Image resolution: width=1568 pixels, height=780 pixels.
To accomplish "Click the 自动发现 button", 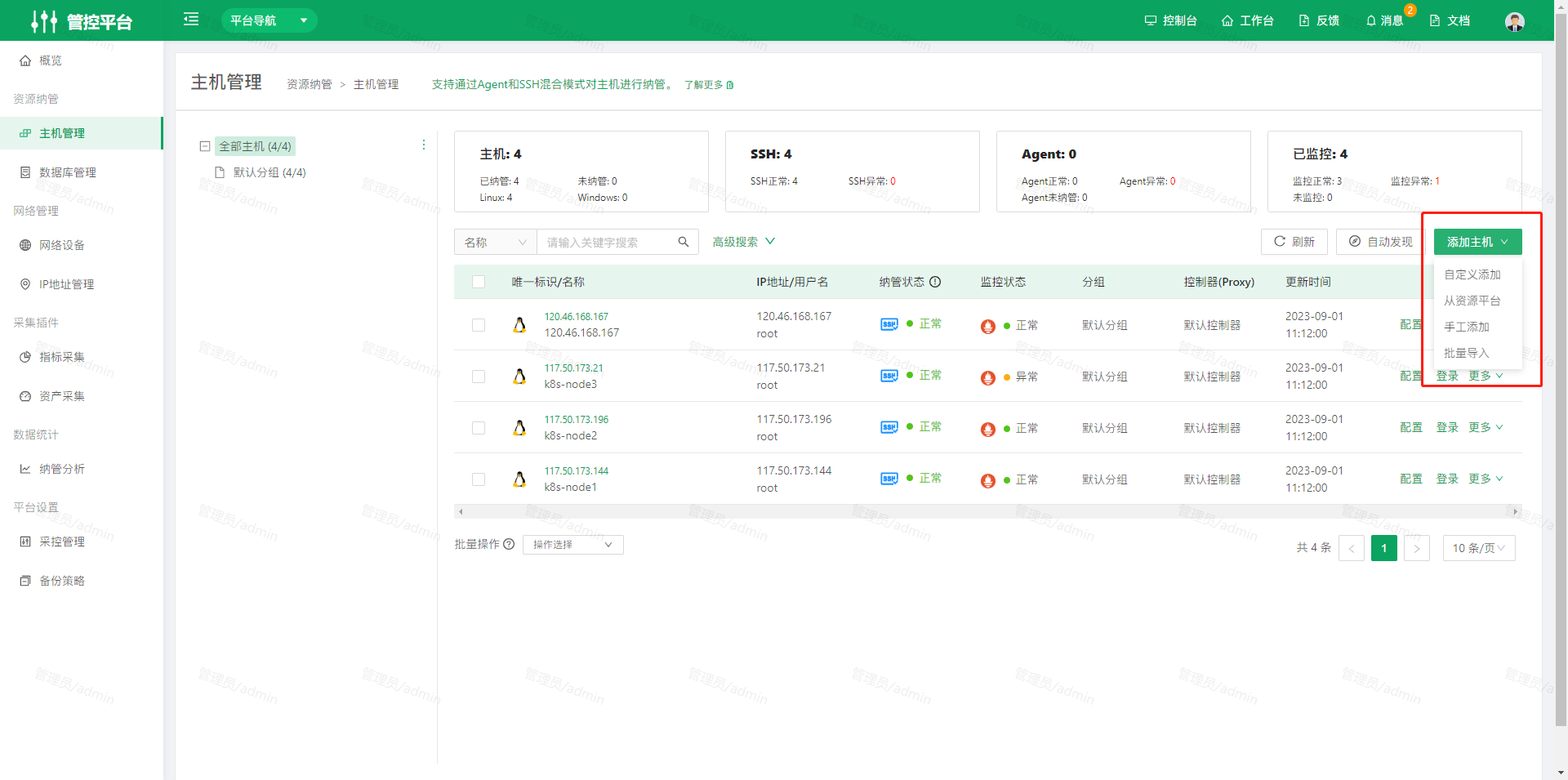I will tap(1380, 242).
